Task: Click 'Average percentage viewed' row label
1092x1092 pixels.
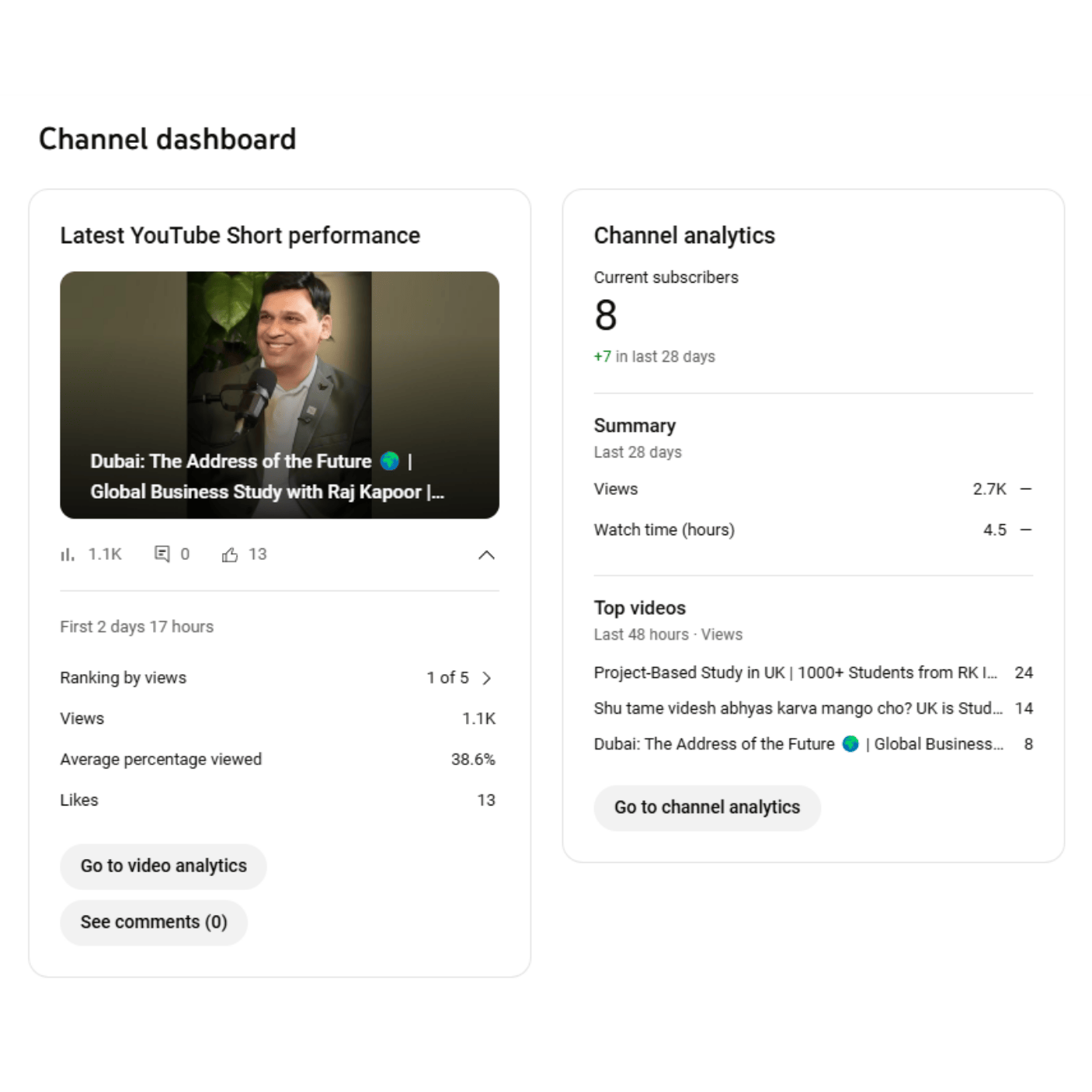Action: 161,760
